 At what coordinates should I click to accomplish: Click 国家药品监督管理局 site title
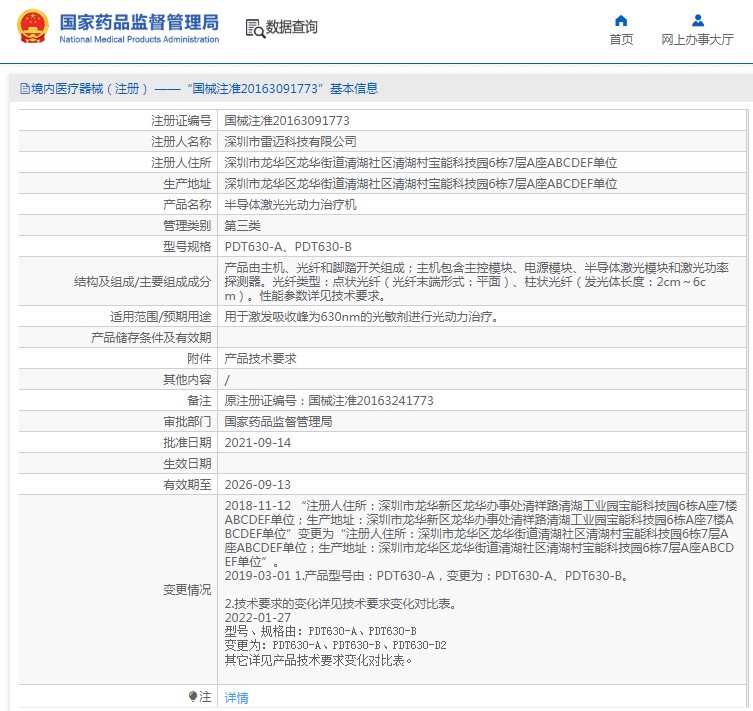139,23
